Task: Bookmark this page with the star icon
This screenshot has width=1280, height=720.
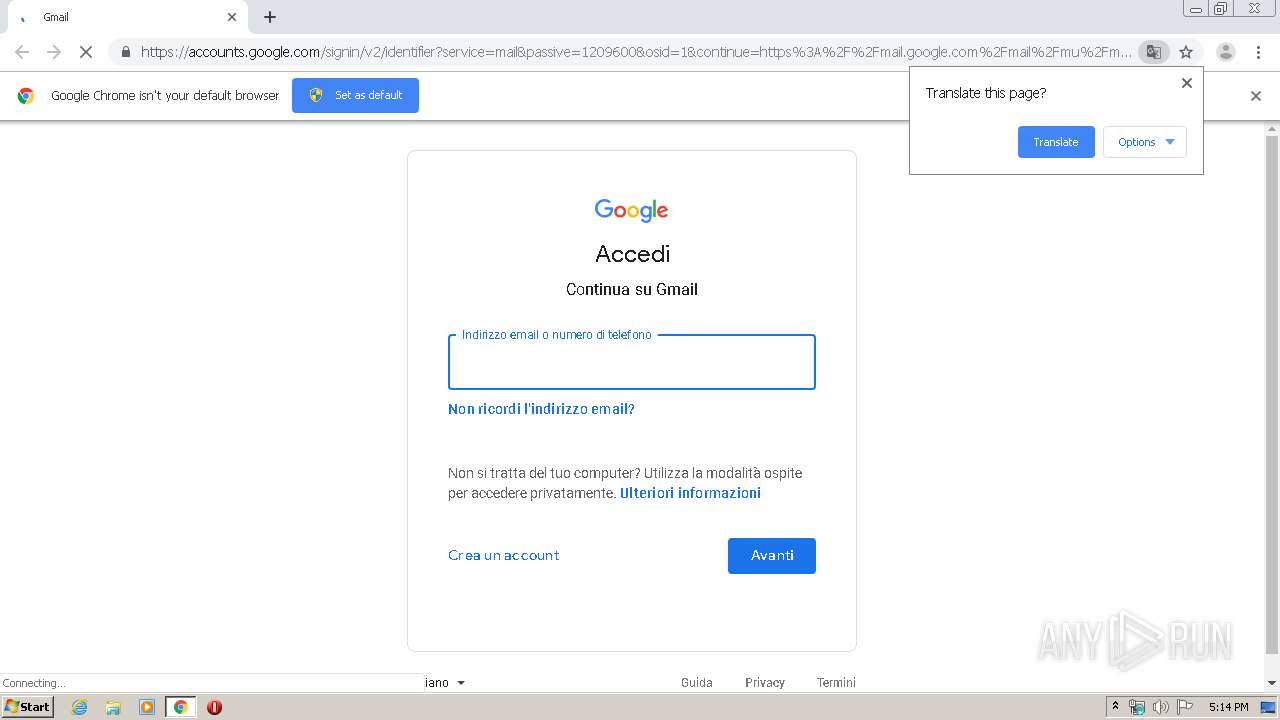Action: (1186, 52)
